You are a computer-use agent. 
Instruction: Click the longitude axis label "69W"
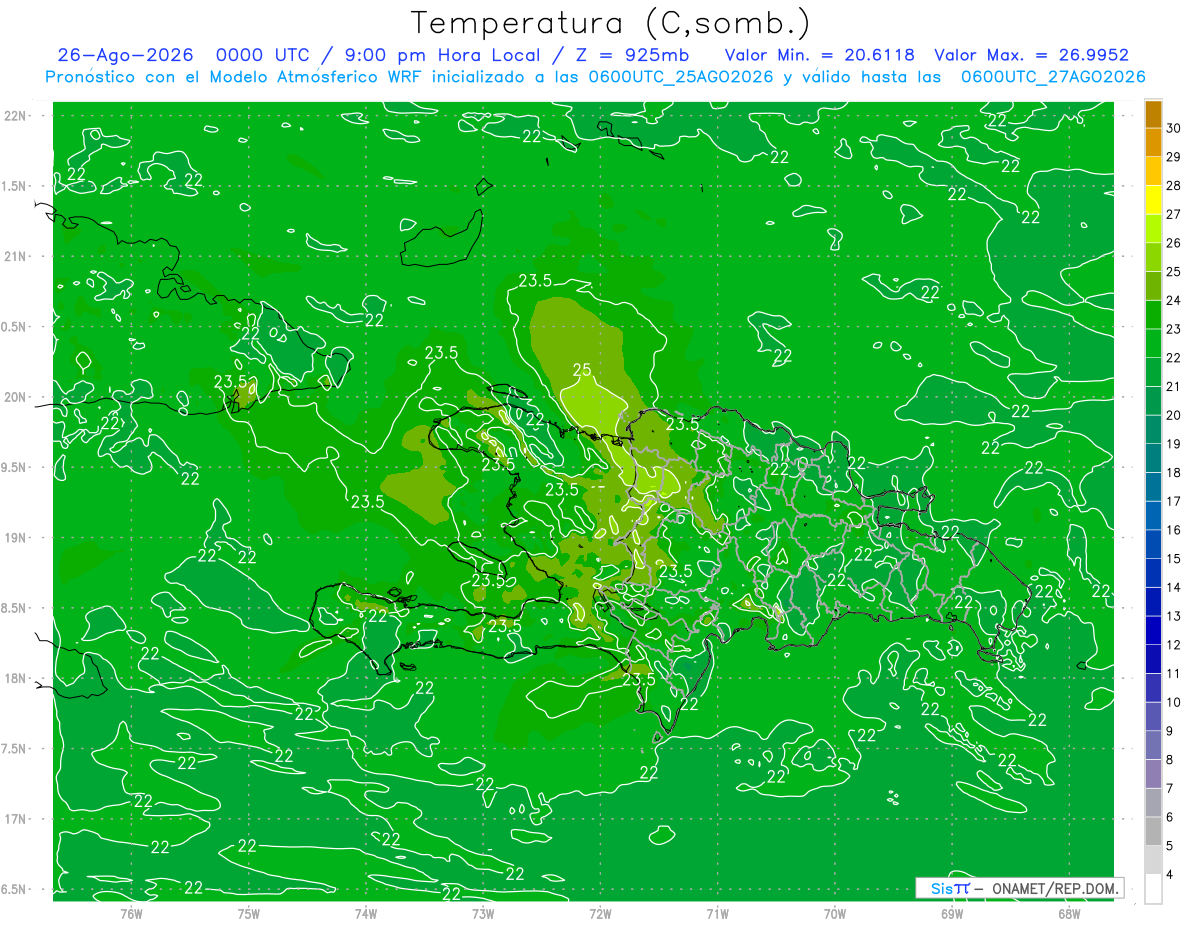pos(952,913)
